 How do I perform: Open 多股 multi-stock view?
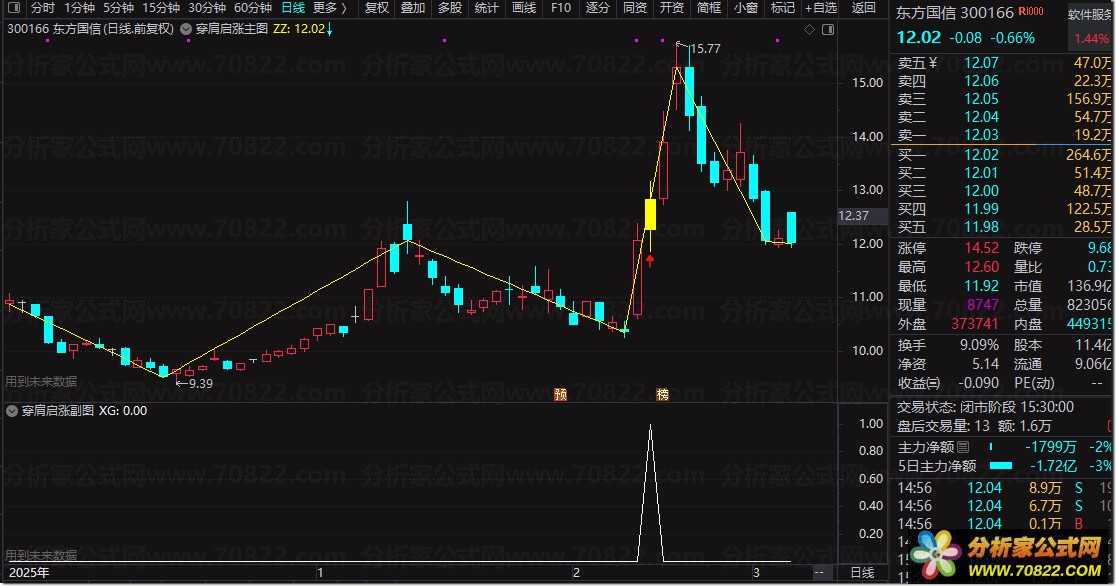click(x=450, y=8)
